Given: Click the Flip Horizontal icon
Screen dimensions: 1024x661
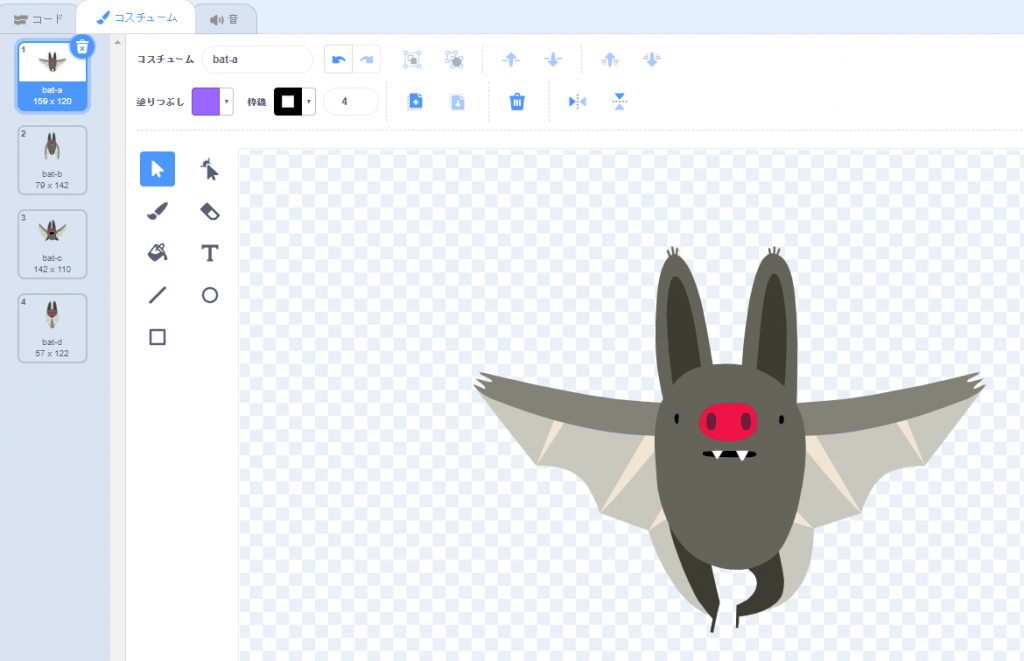Looking at the screenshot, I should (577, 101).
